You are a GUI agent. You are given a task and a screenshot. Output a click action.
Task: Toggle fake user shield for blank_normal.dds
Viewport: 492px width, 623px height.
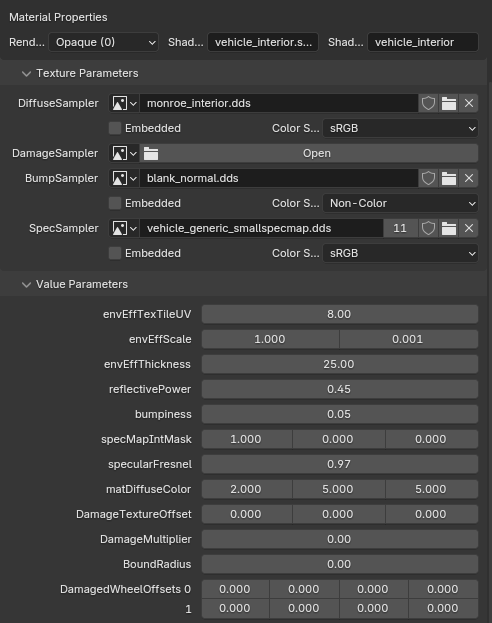click(x=428, y=178)
